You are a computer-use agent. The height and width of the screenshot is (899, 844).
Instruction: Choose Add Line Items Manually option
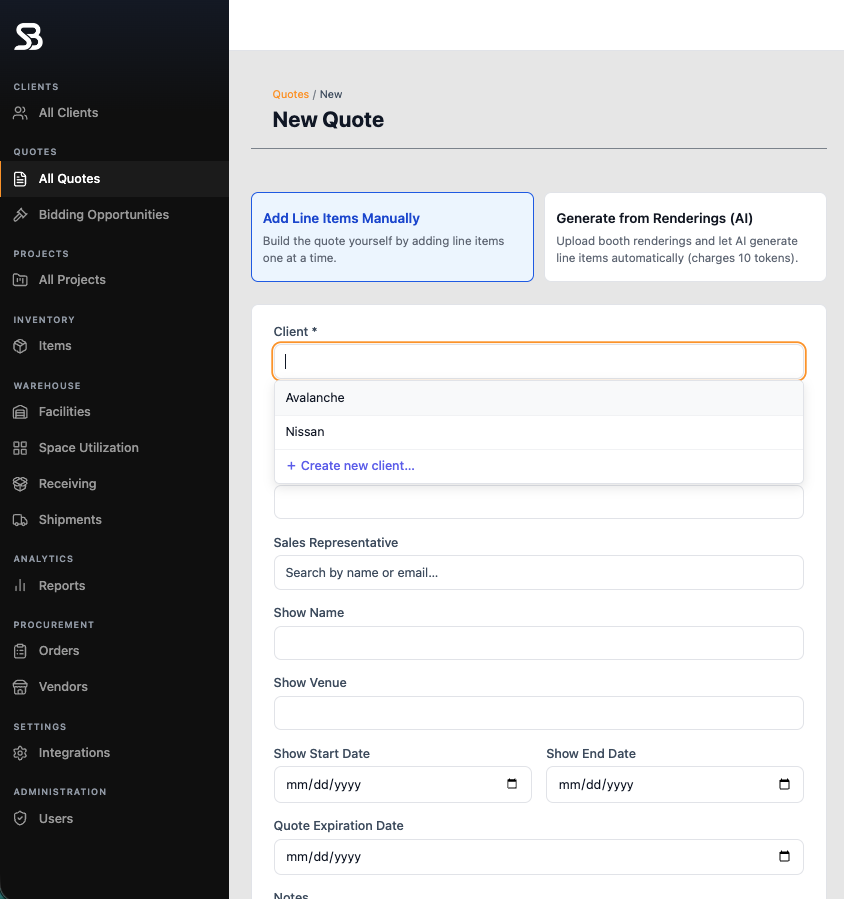click(392, 237)
